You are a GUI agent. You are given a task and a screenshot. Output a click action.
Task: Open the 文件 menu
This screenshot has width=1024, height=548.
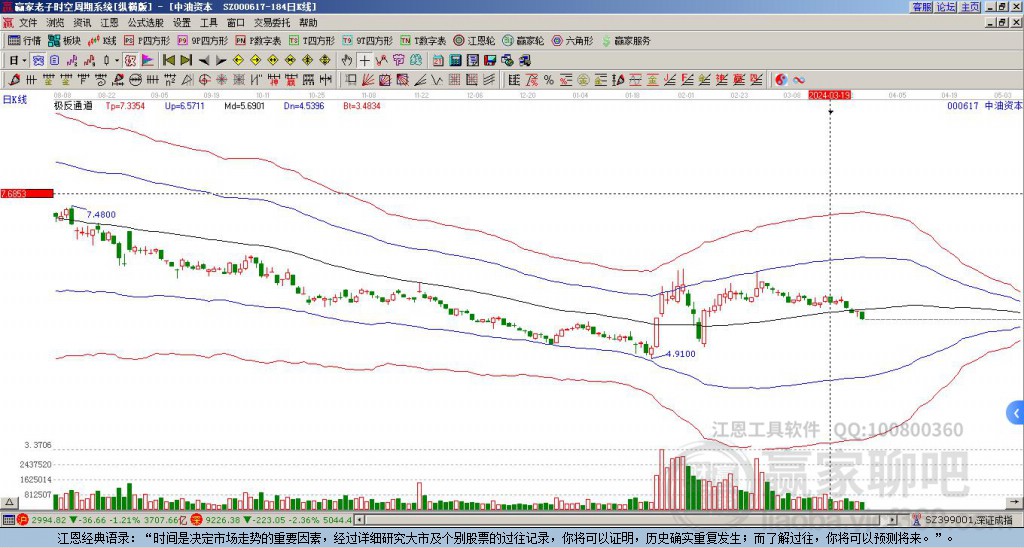28,23
